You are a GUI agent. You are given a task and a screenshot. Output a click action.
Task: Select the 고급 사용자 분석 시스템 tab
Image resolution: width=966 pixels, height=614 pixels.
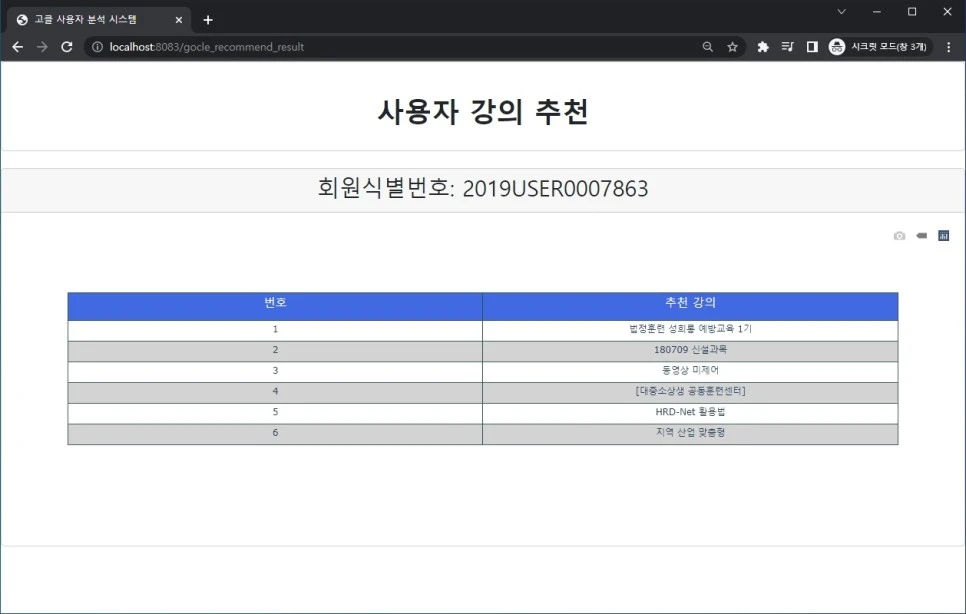pyautogui.click(x=99, y=20)
